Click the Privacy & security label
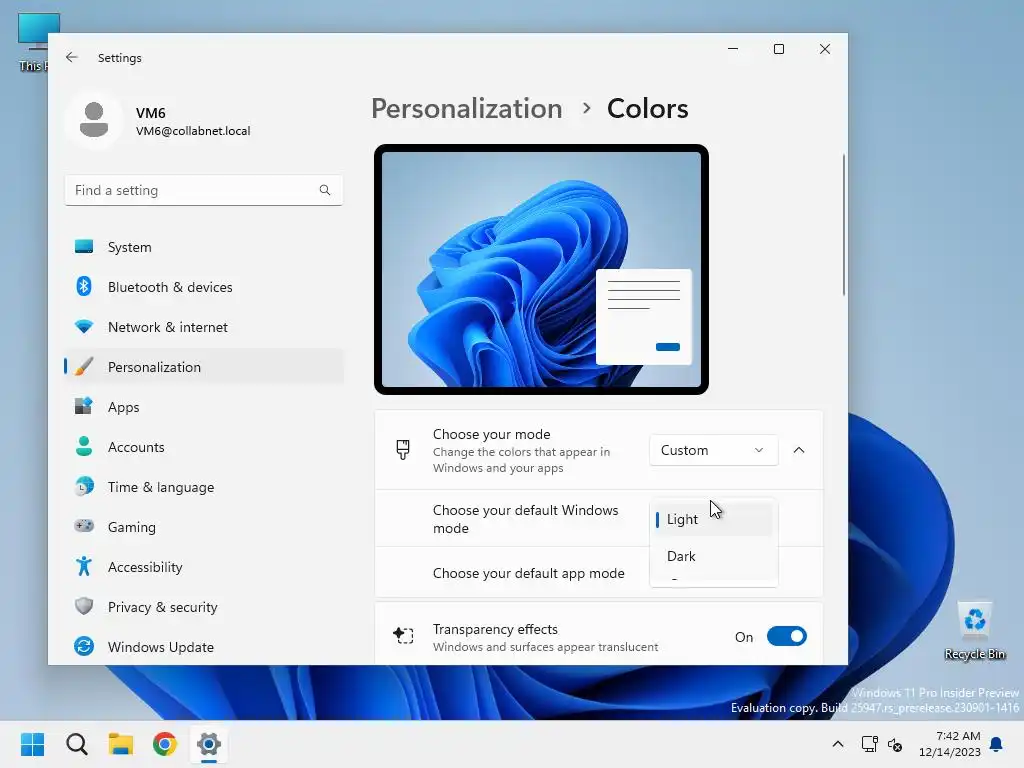Image resolution: width=1024 pixels, height=768 pixels. (x=163, y=607)
